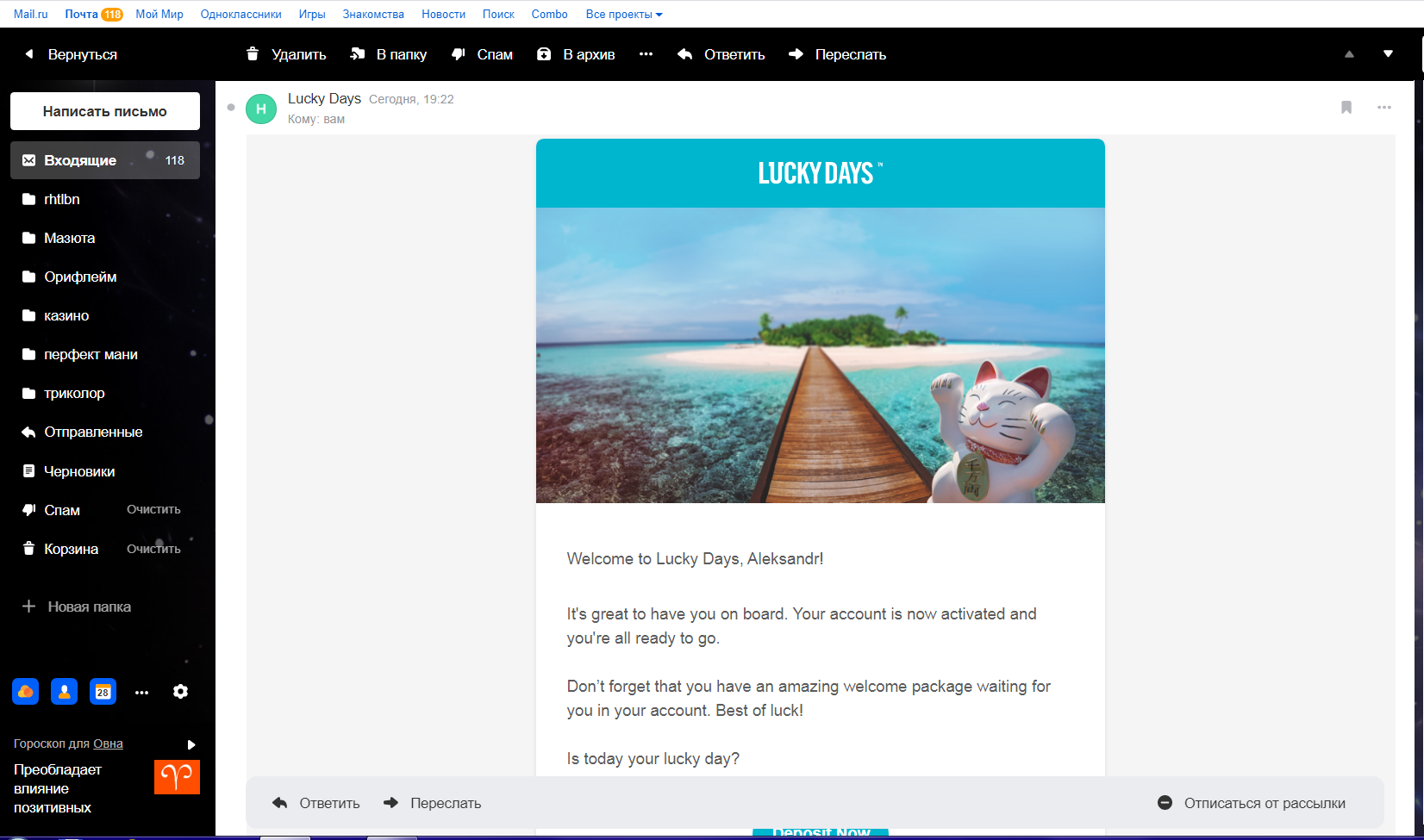Unsubscribe via Отписаться от рассылки
Image resolution: width=1424 pixels, height=840 pixels.
click(1252, 803)
